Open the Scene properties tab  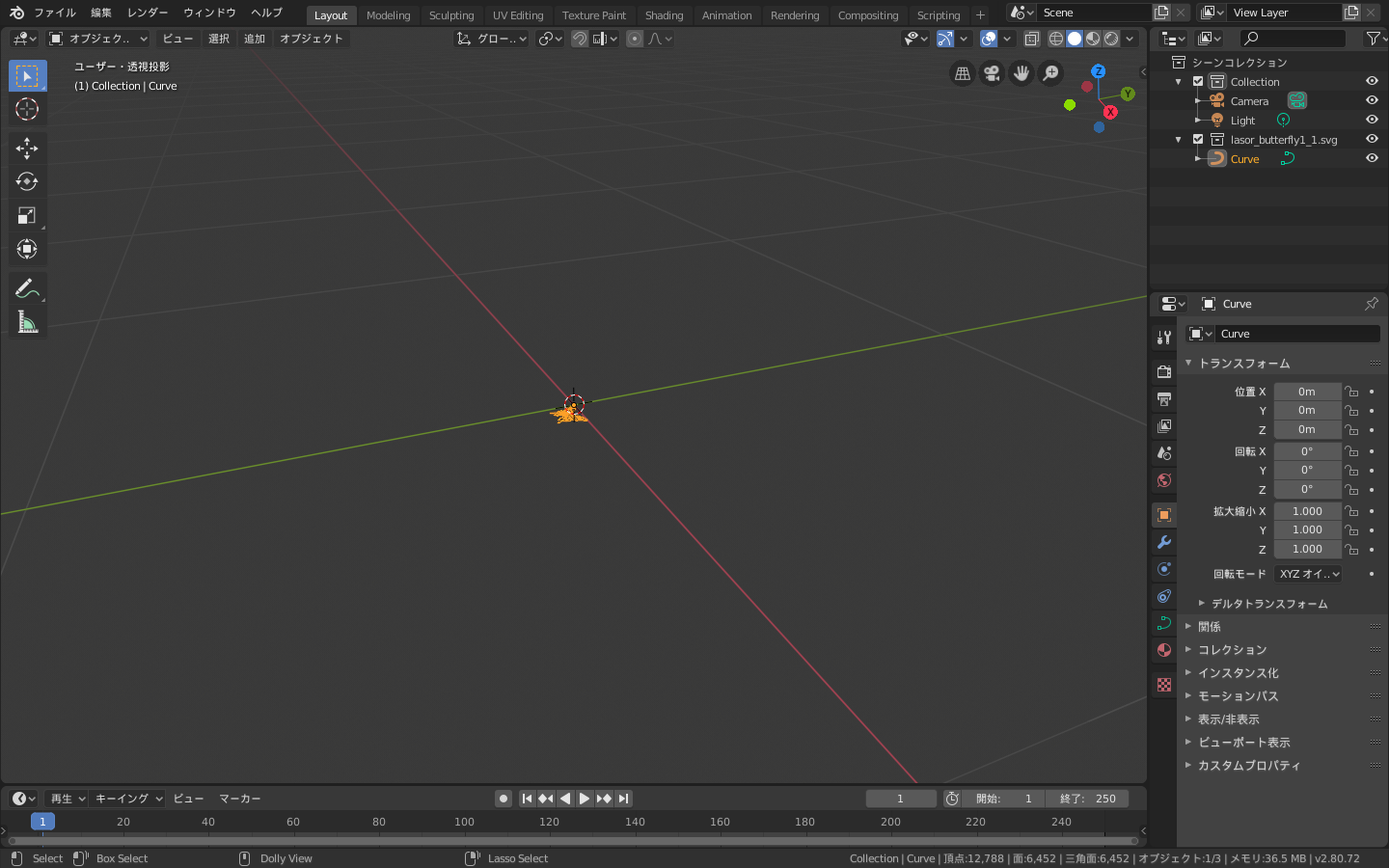pos(1164,452)
